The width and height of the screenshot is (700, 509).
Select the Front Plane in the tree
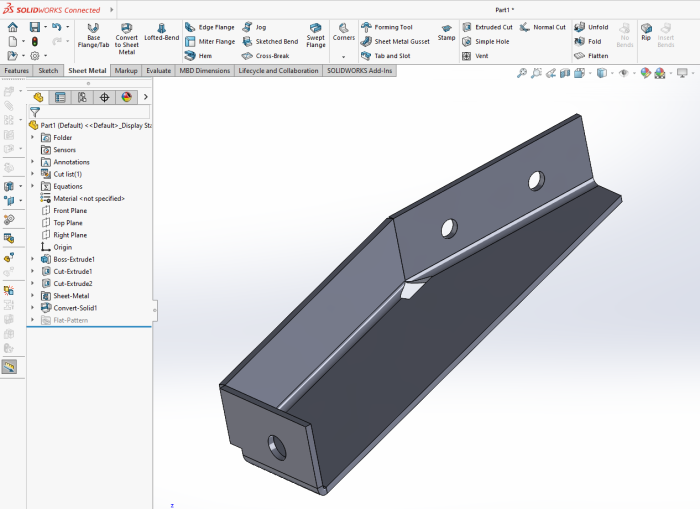(x=70, y=211)
